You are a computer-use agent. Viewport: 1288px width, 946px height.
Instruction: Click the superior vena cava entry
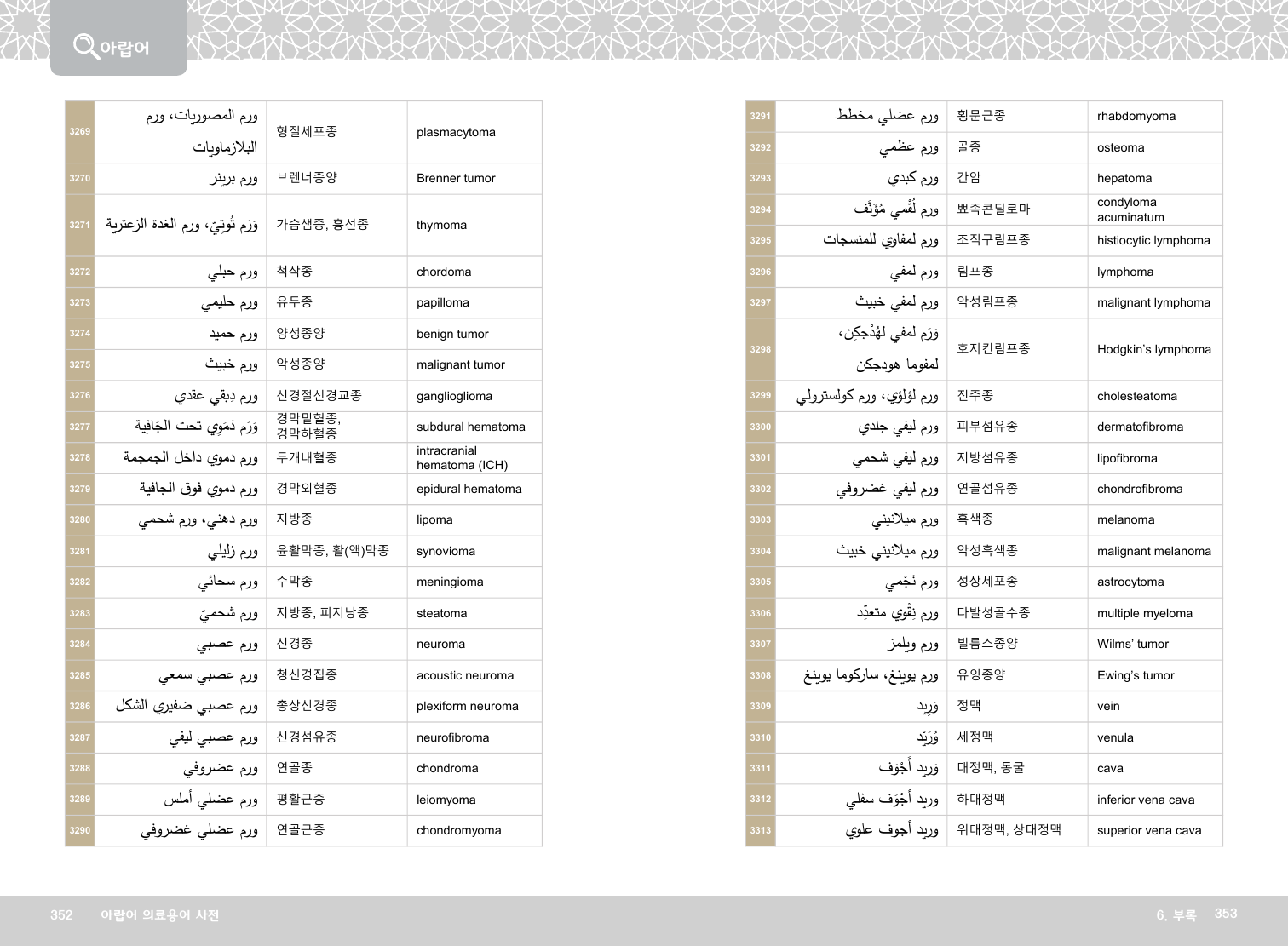click(x=1149, y=831)
